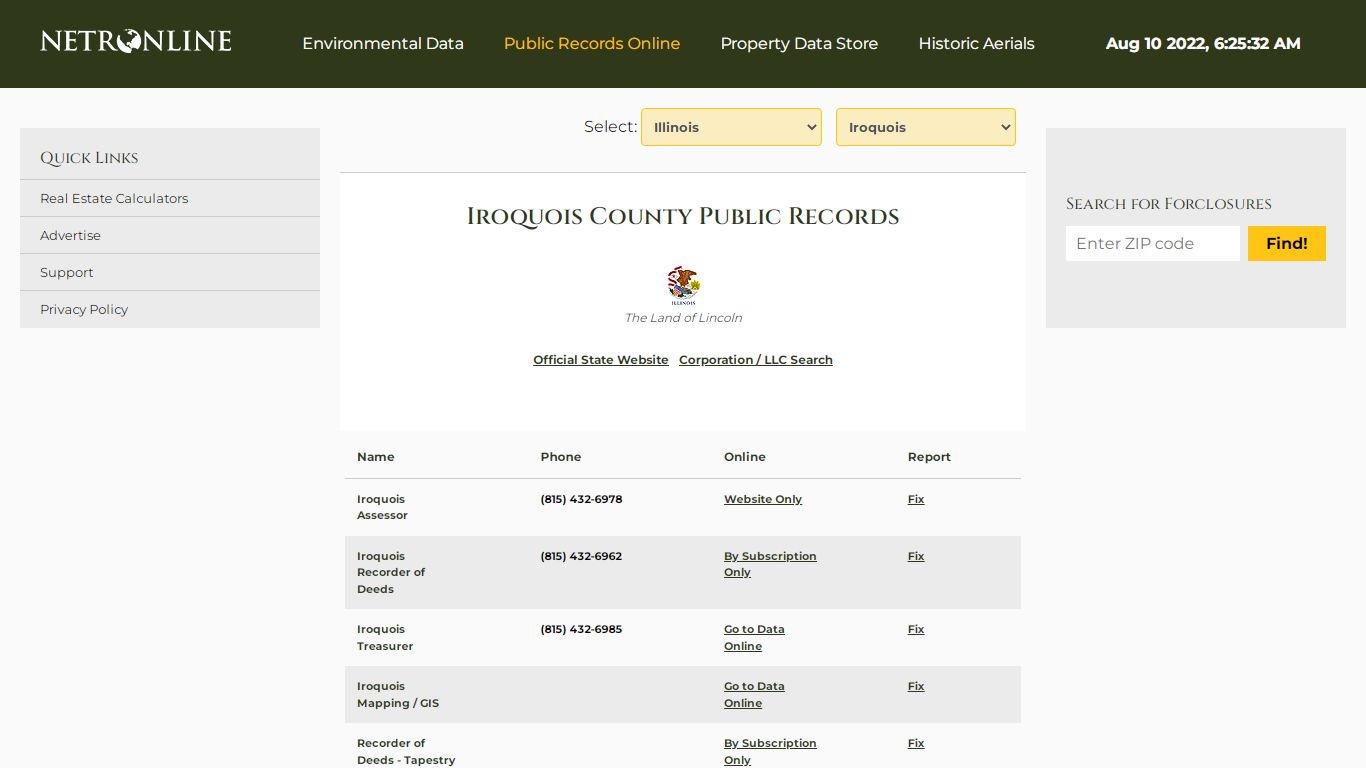Expand the Illinois state dropdown

[x=731, y=127]
